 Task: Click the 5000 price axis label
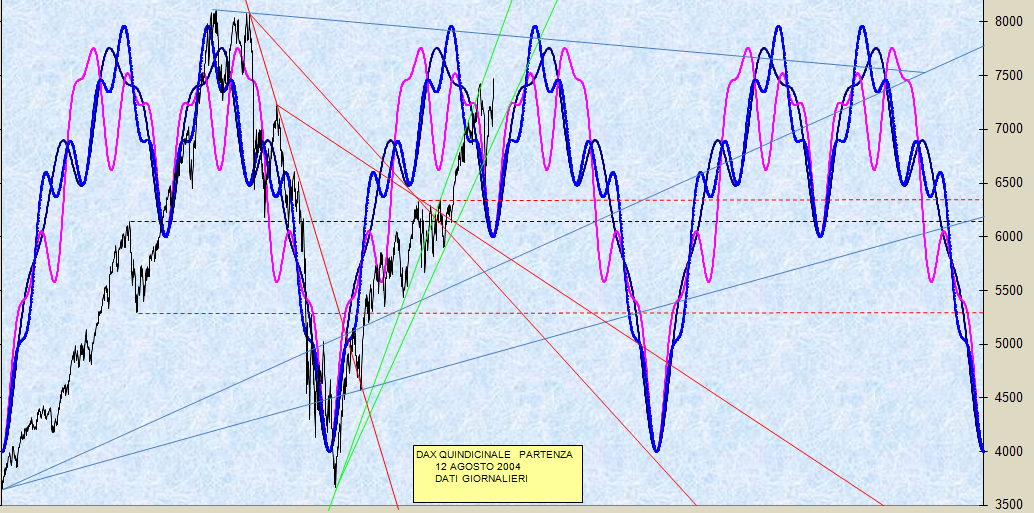1009,344
